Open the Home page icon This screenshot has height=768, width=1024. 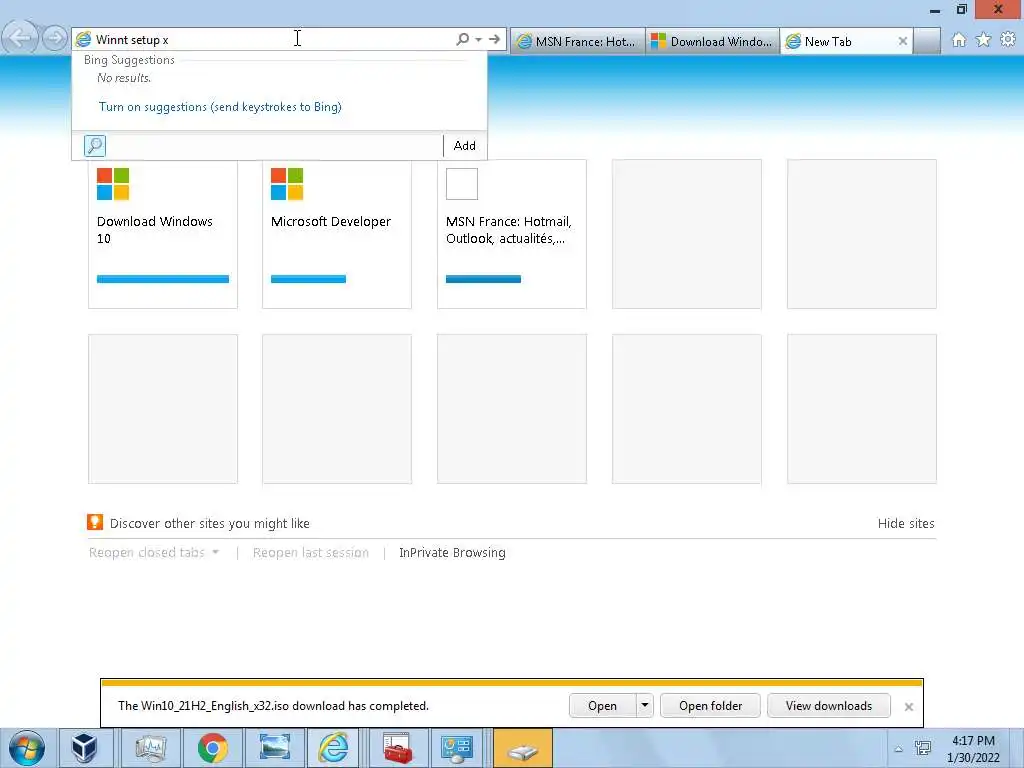click(x=959, y=40)
